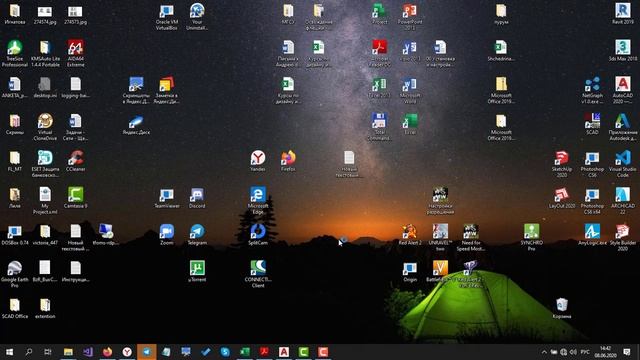640x360 pixels.
Task: Select the Discord desktop shortcut
Action: coord(197,198)
